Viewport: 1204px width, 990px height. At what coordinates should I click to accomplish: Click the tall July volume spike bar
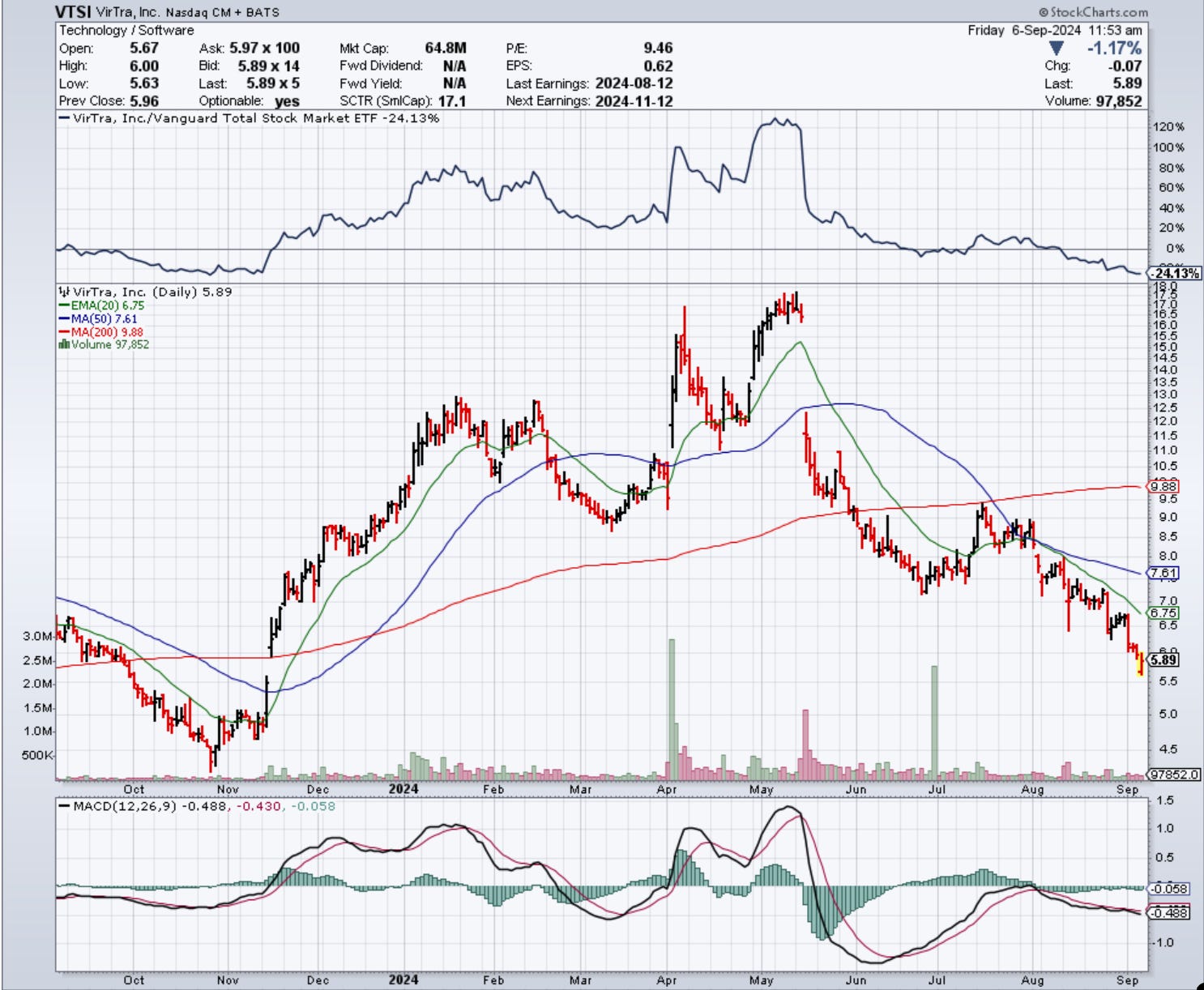click(x=934, y=722)
